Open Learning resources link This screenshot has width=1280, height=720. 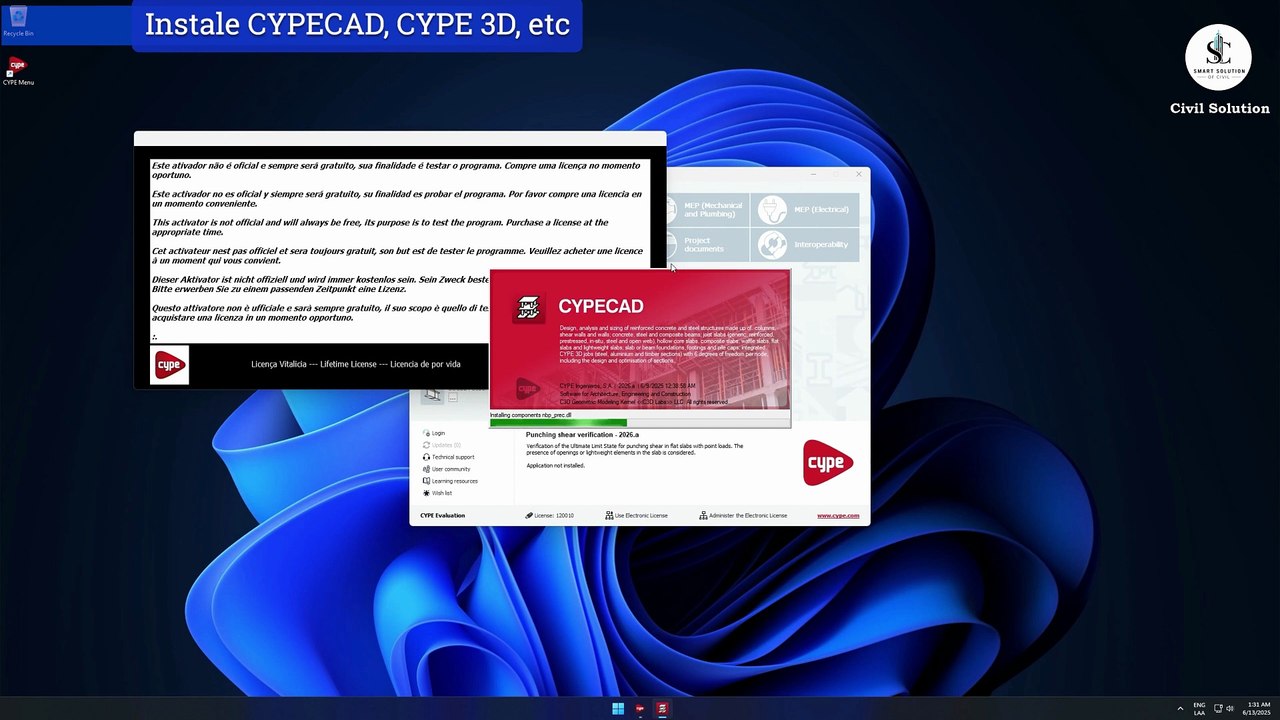[x=455, y=481]
